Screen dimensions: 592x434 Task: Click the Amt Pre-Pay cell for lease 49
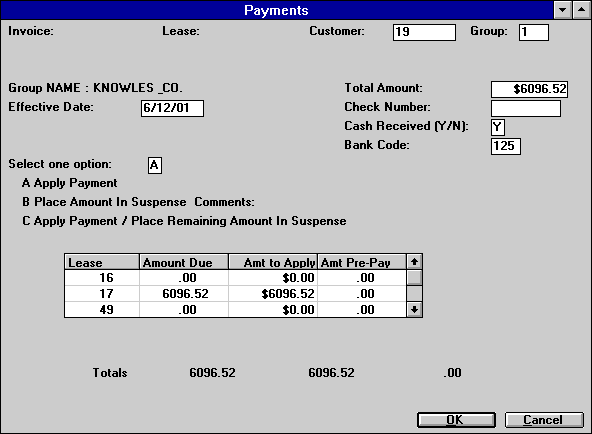(362, 310)
